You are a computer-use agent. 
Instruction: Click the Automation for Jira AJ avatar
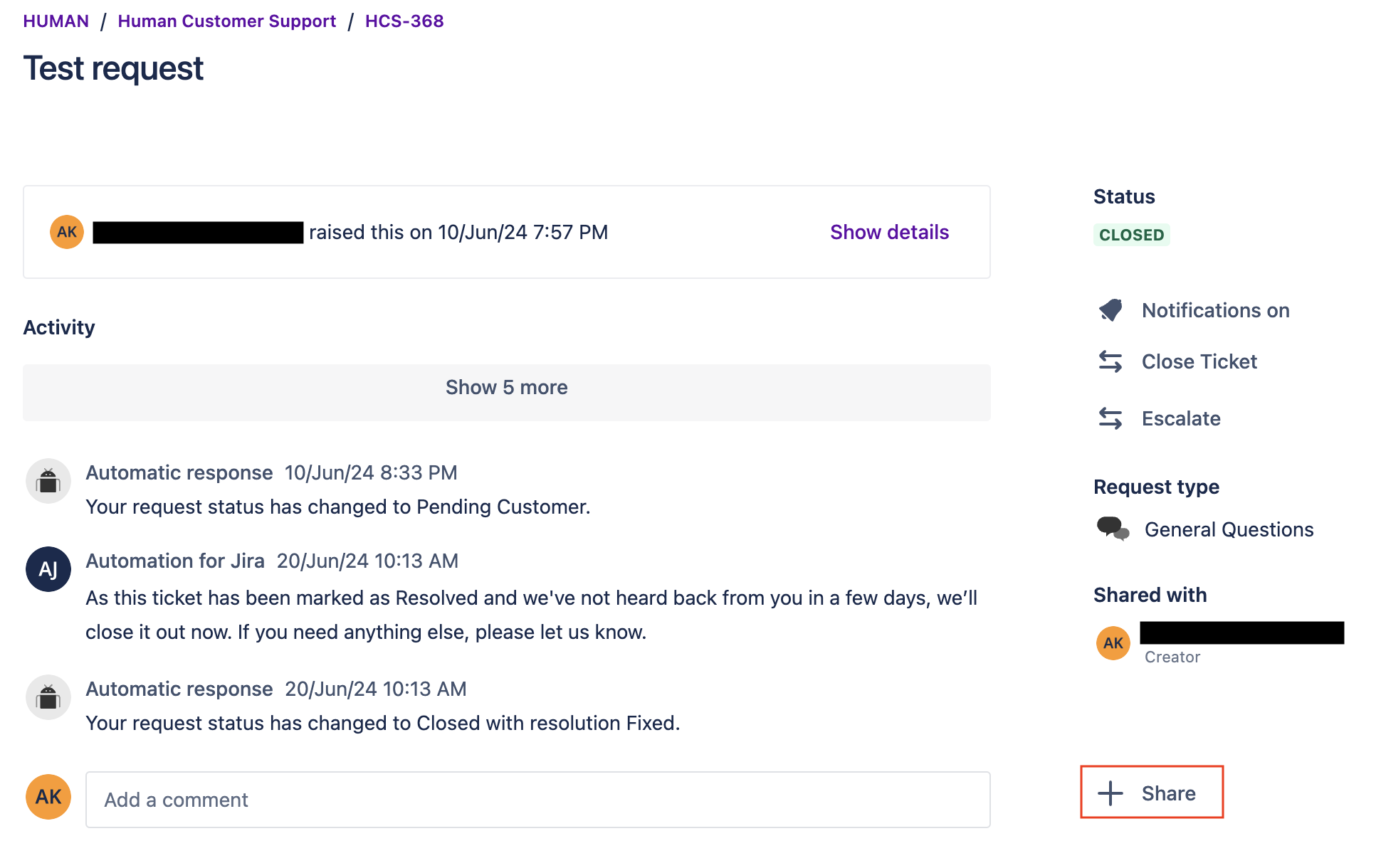click(x=48, y=569)
